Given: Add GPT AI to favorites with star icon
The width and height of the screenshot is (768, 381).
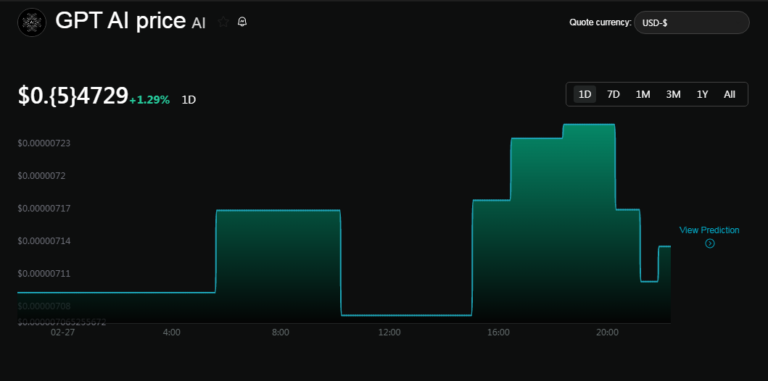Looking at the screenshot, I should (223, 22).
